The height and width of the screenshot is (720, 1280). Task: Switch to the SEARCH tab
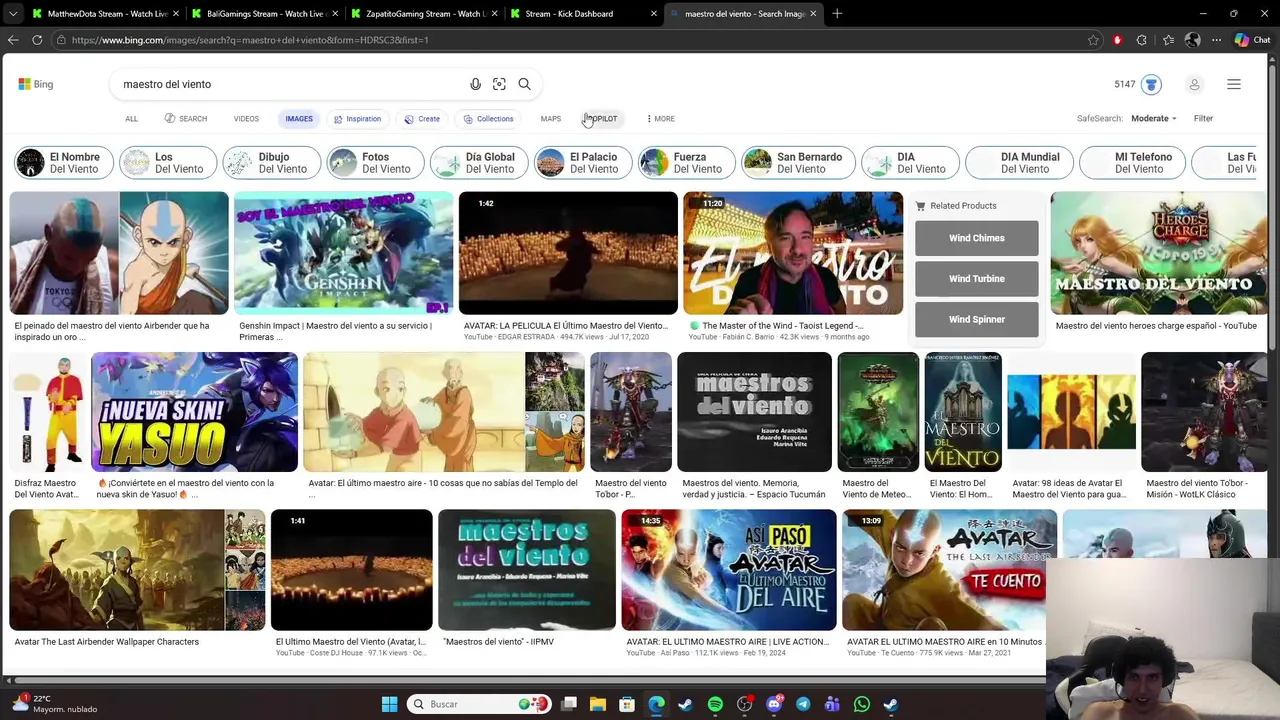pos(186,118)
